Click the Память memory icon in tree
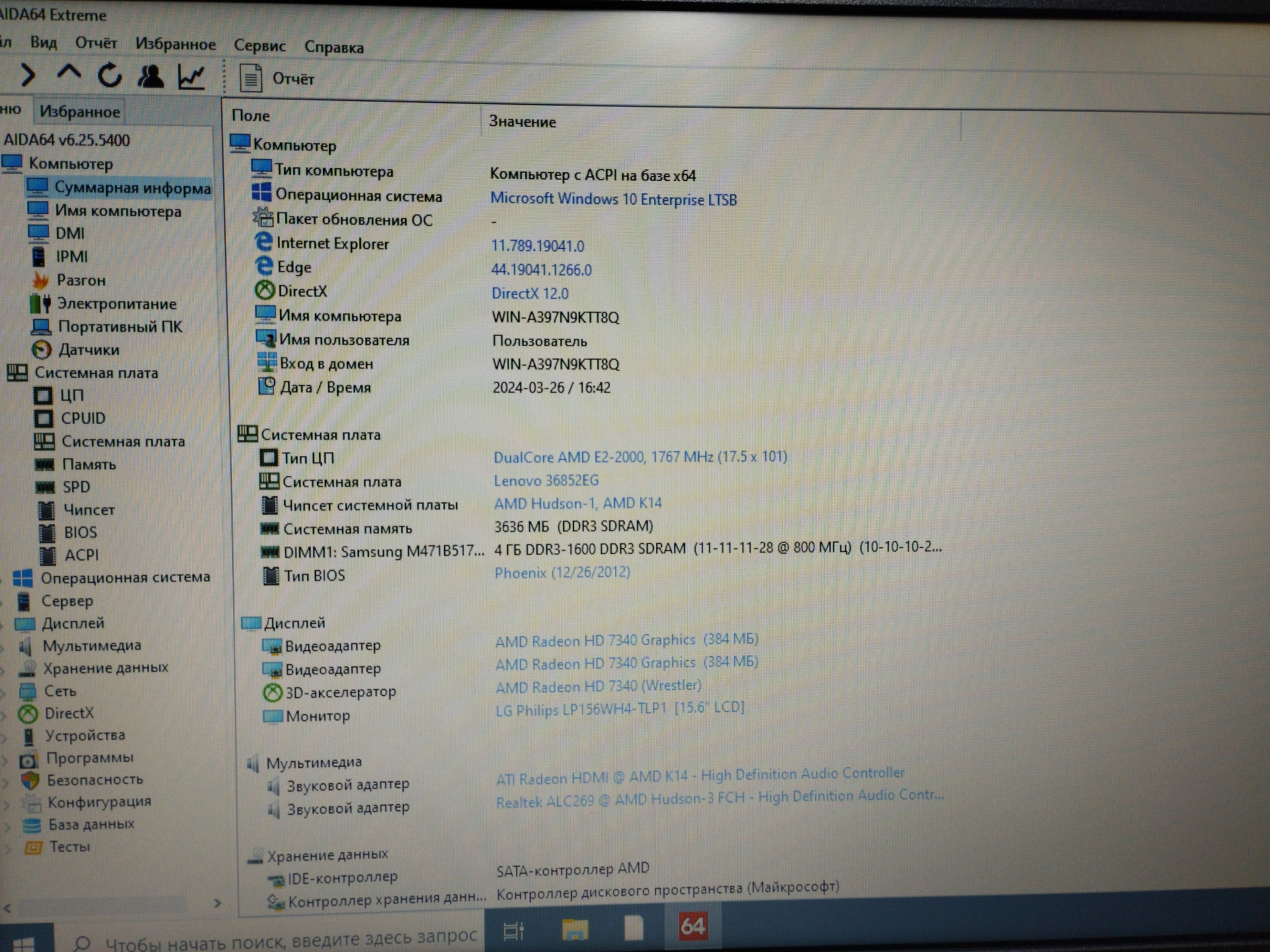The width and height of the screenshot is (1270, 952). coord(44,465)
